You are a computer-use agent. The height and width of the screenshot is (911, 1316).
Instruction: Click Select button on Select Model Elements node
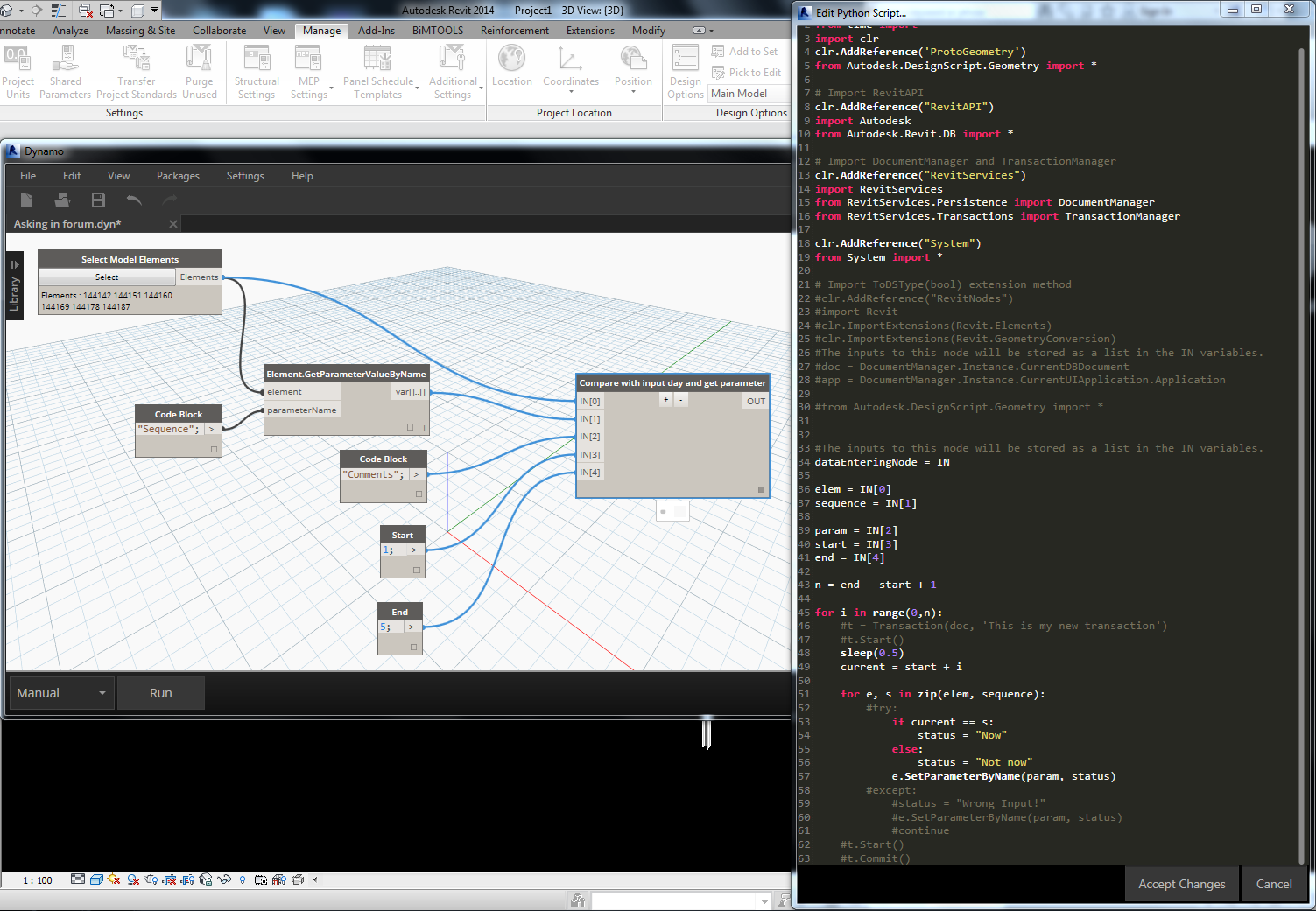107,277
